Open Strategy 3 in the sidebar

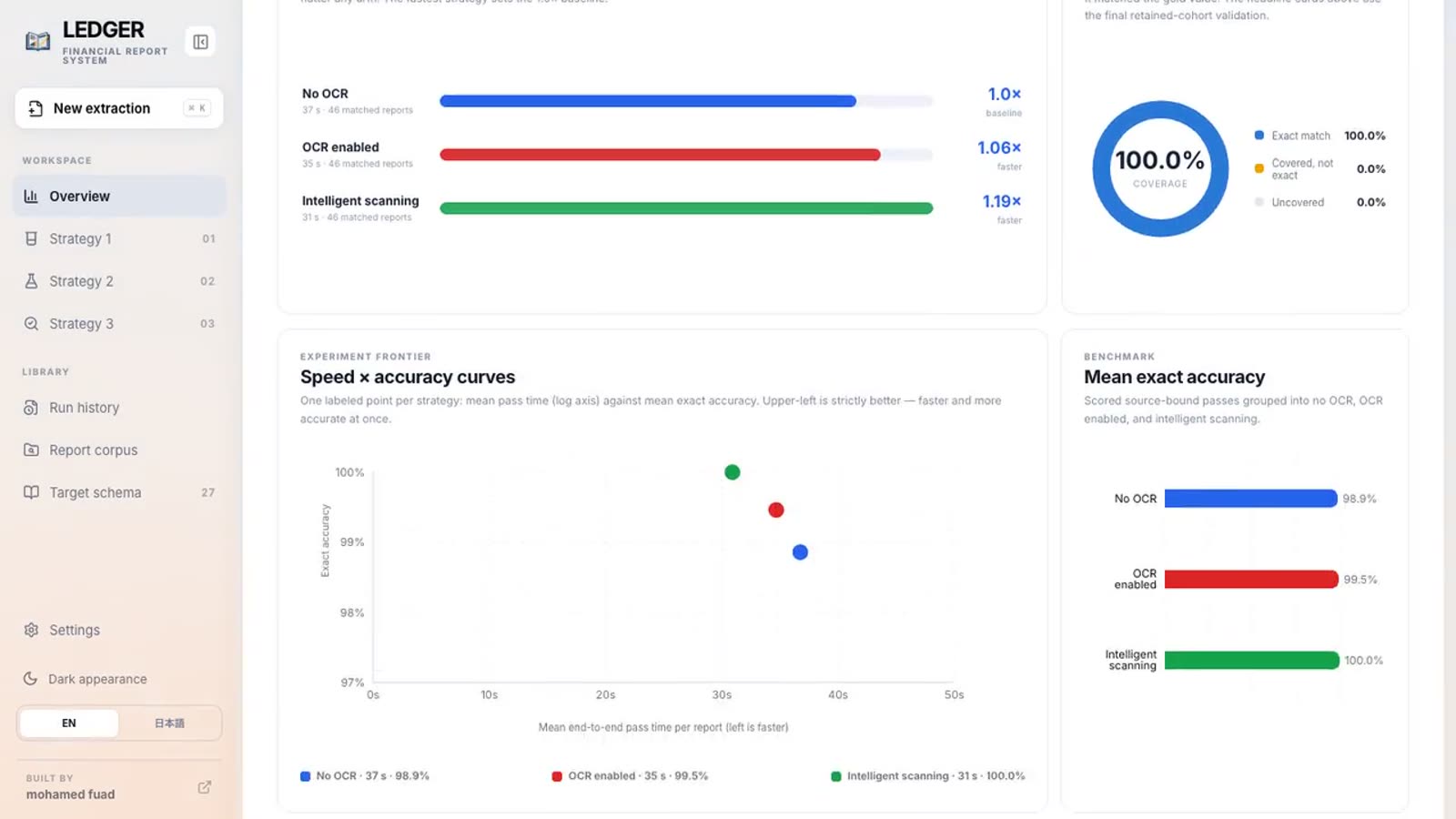[119, 323]
